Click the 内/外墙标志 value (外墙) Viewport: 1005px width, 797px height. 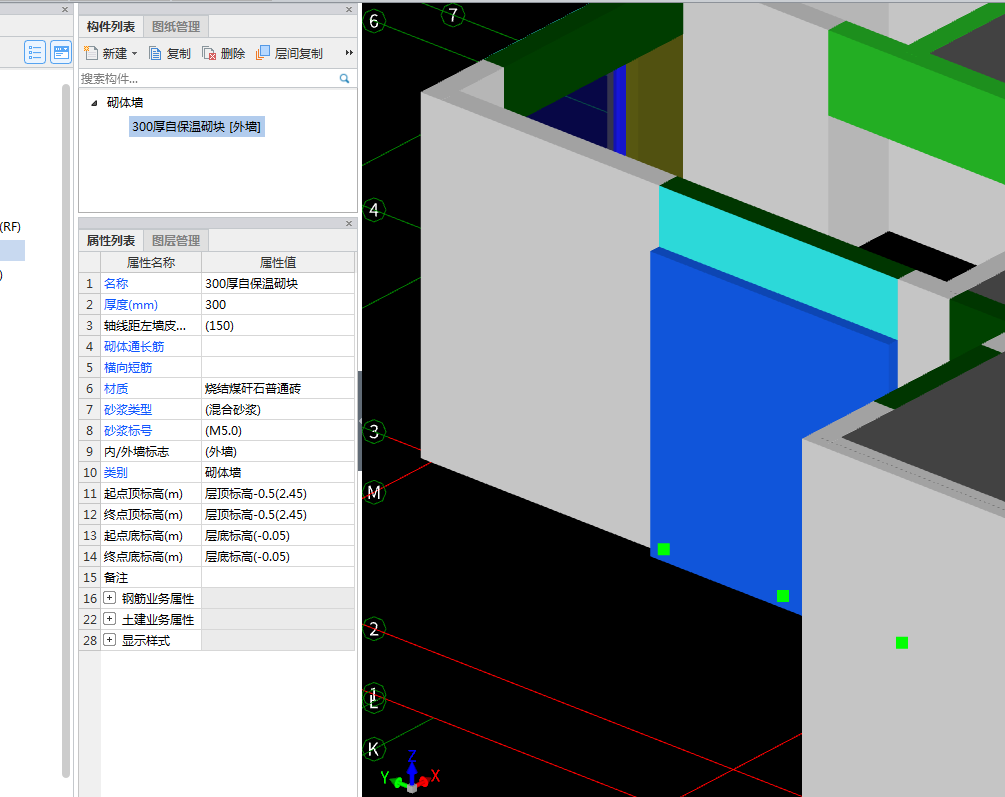coord(278,452)
